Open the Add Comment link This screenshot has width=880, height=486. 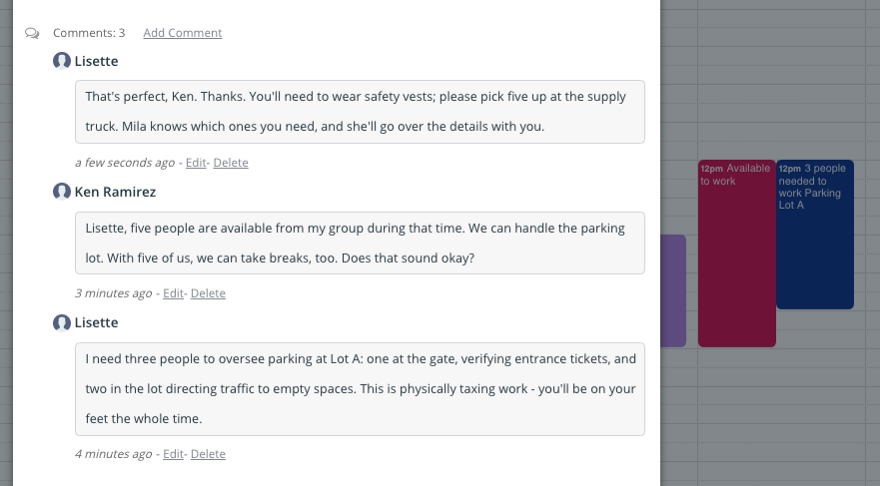click(182, 33)
